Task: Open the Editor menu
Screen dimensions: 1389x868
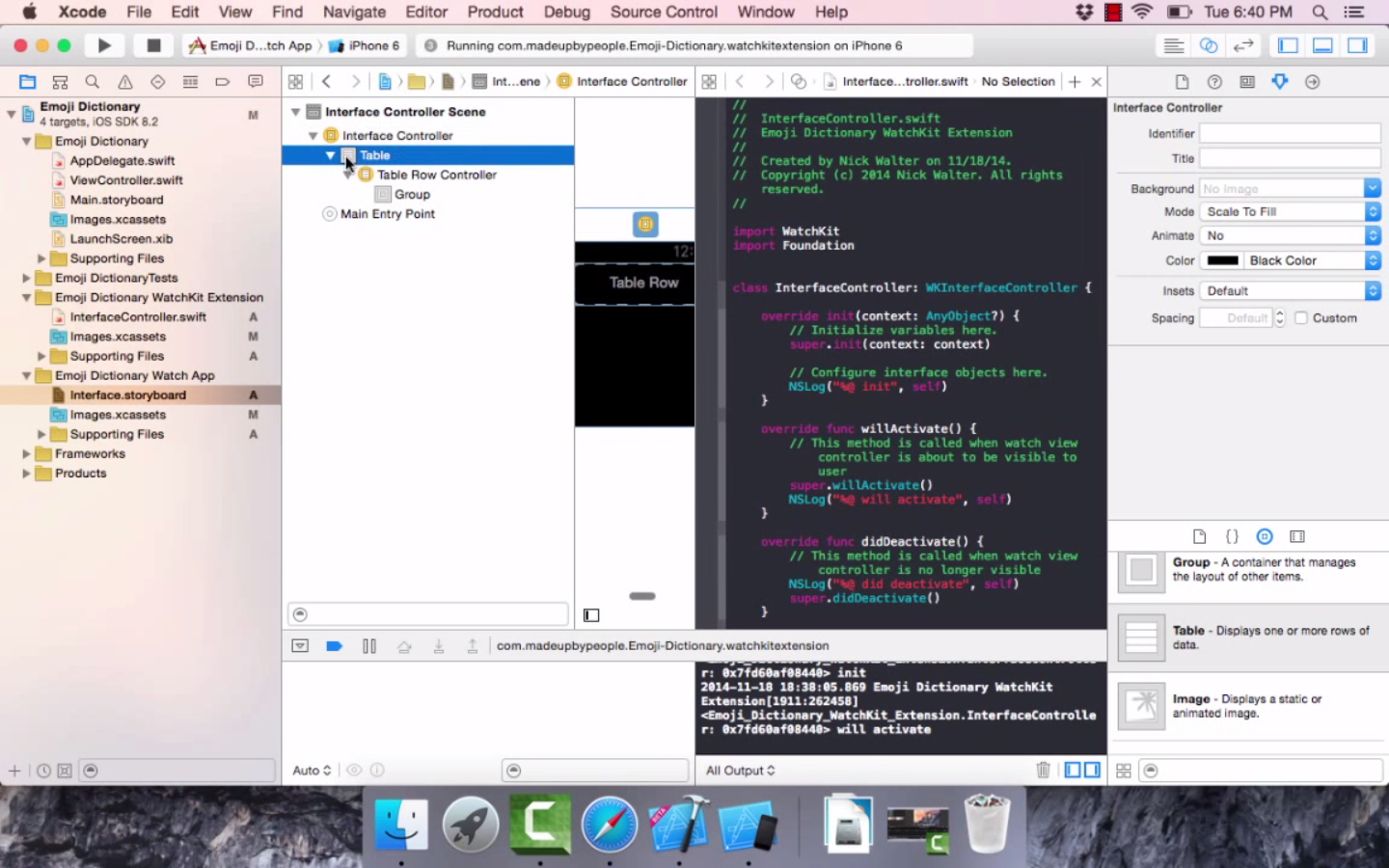Action: 426,13
